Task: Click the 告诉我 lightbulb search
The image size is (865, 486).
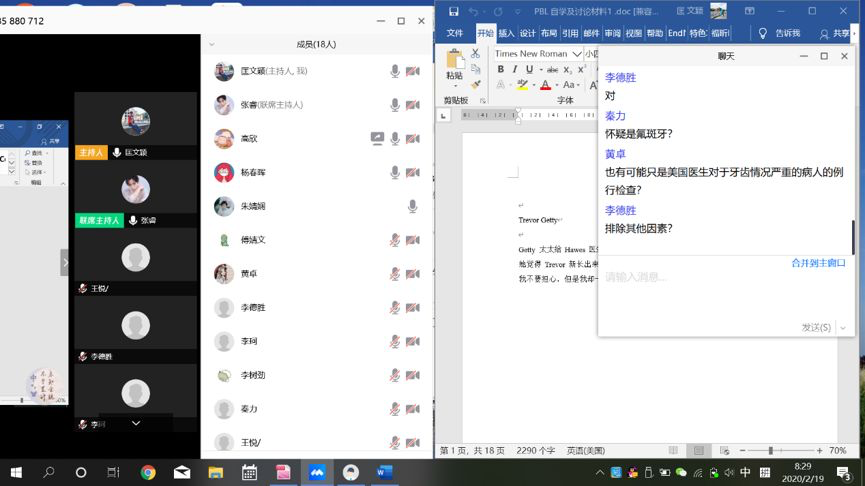Action: point(779,33)
